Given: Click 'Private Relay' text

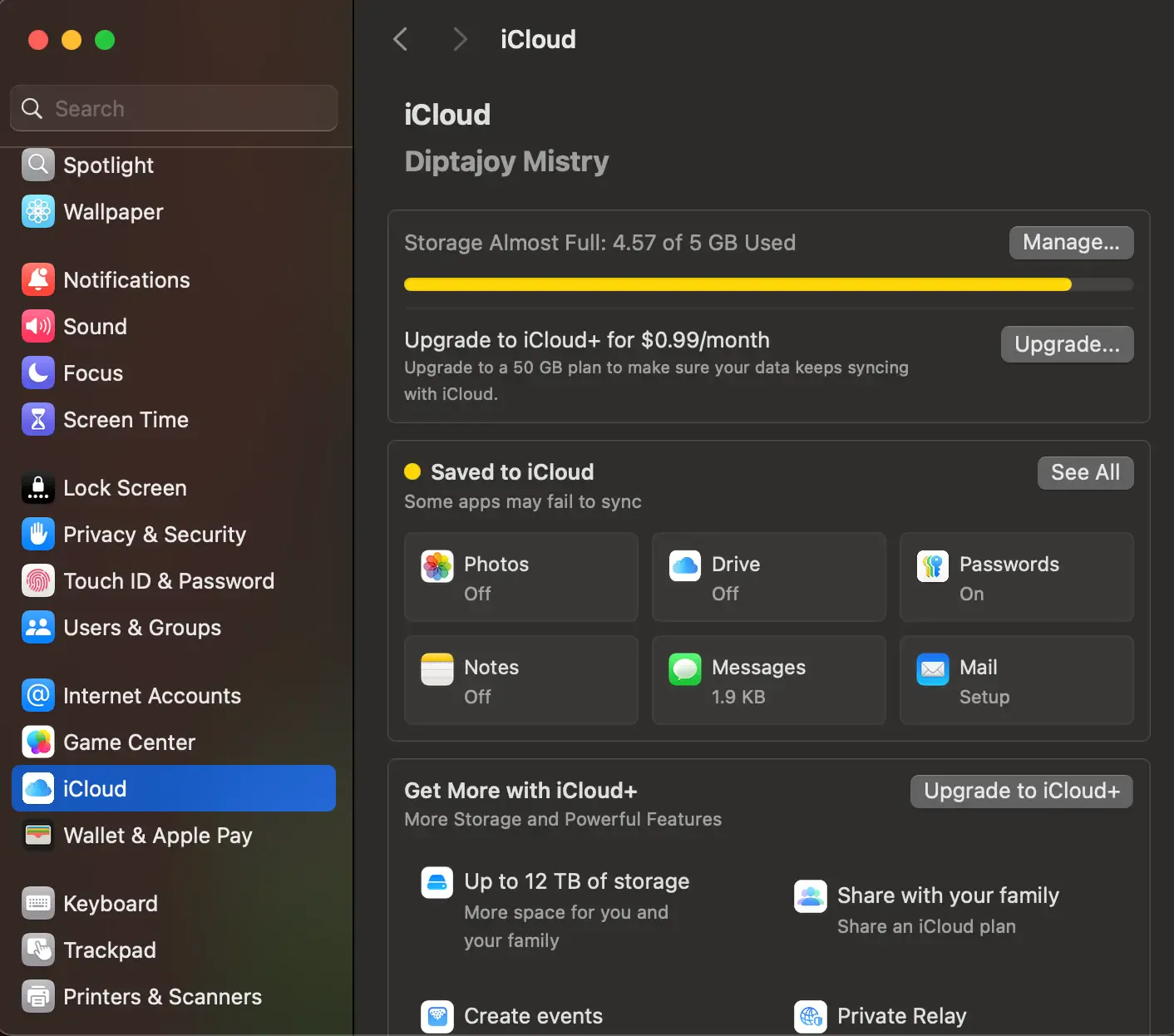Looking at the screenshot, I should (902, 1016).
